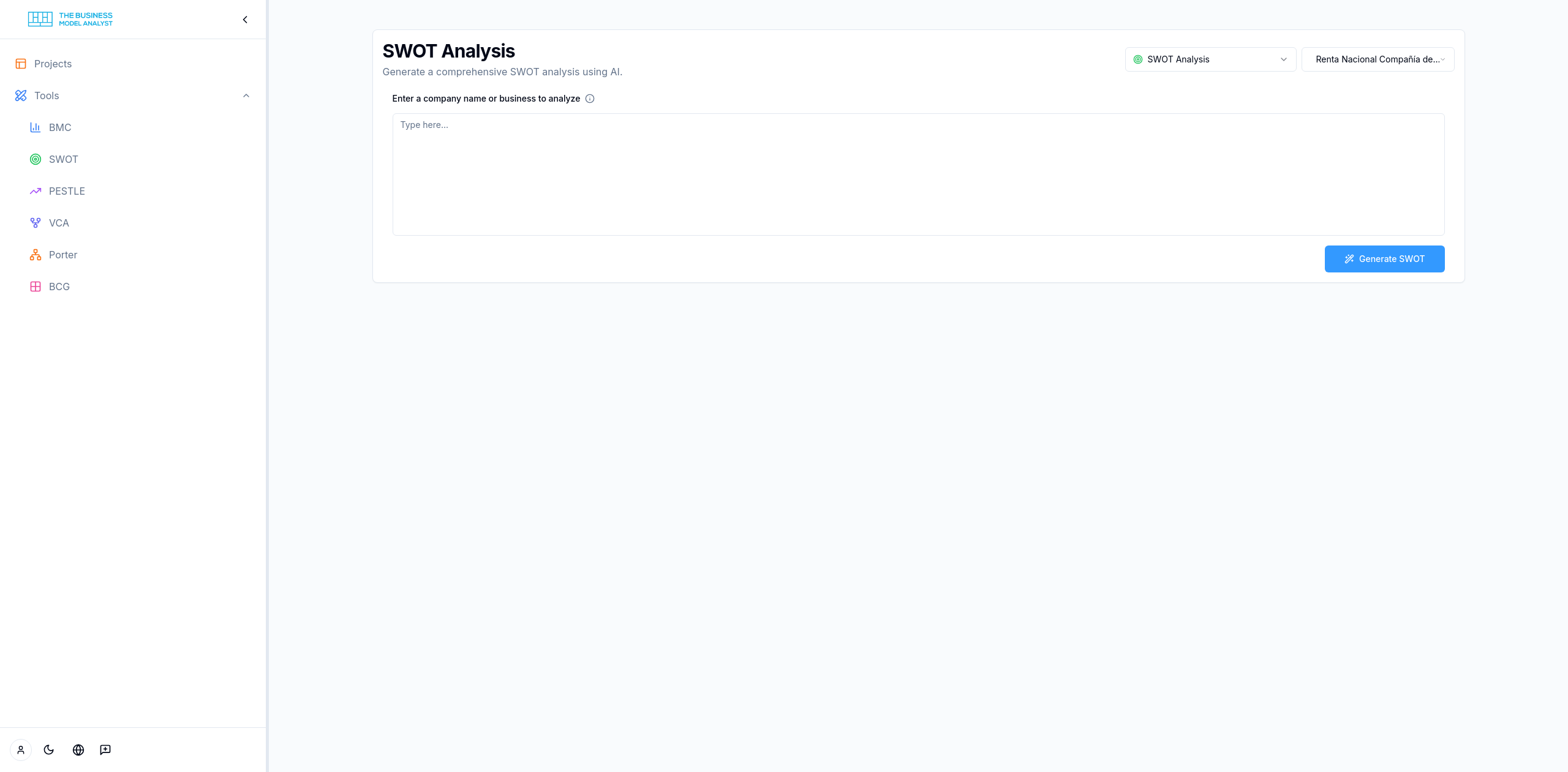This screenshot has width=1568, height=772.
Task: Collapse the Tools section
Action: 246,96
